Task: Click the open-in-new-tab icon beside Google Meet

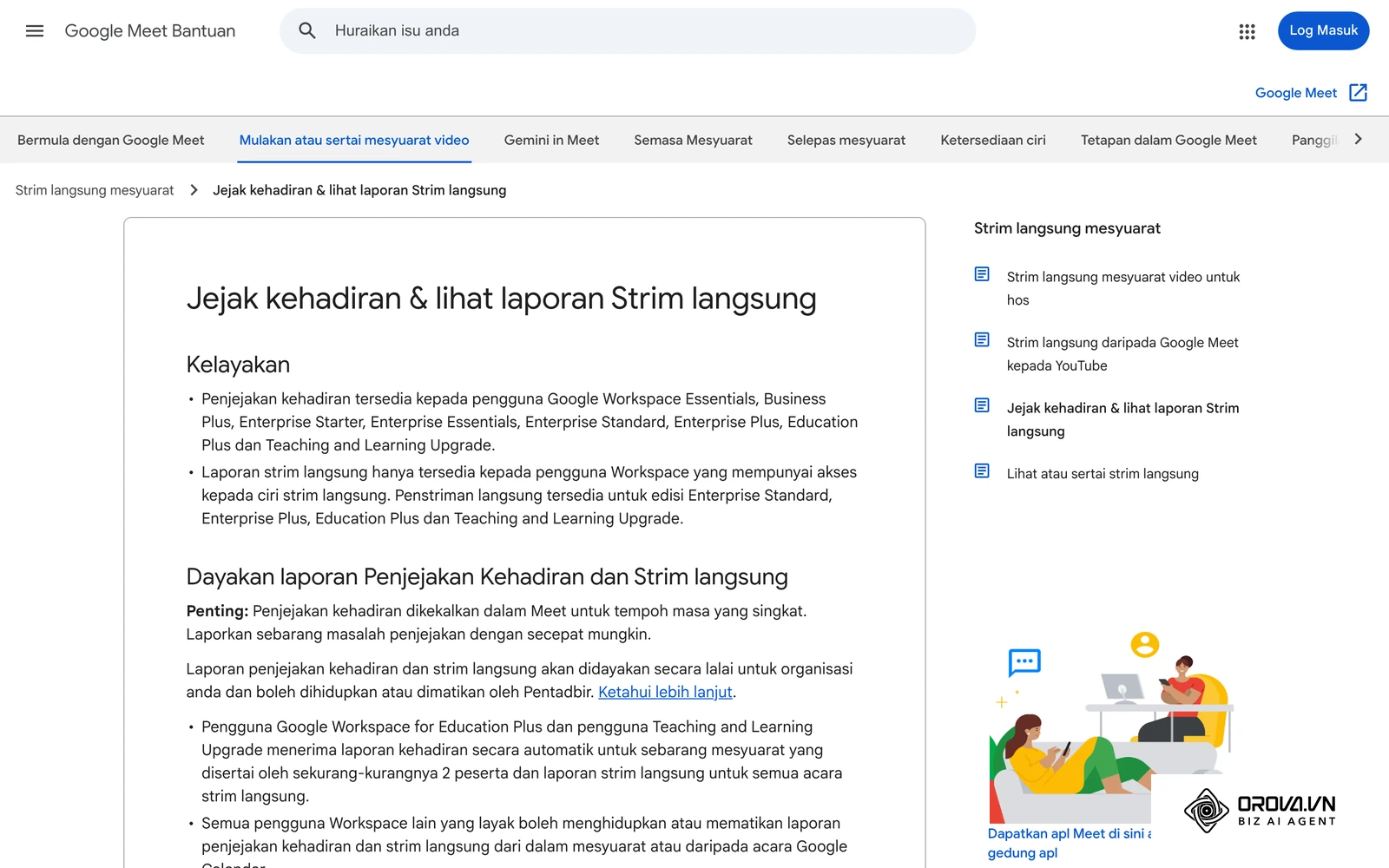Action: 1359,93
